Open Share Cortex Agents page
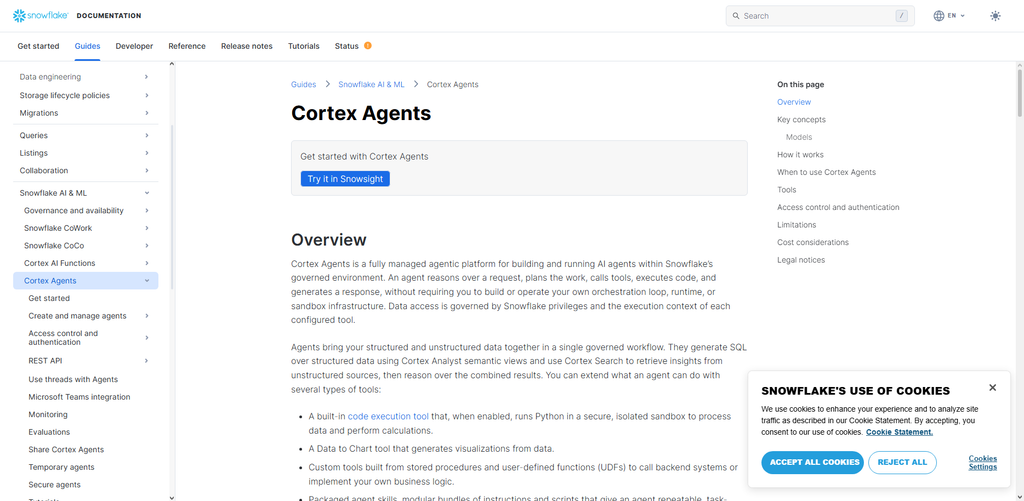The width and height of the screenshot is (1024, 501). tap(66, 450)
